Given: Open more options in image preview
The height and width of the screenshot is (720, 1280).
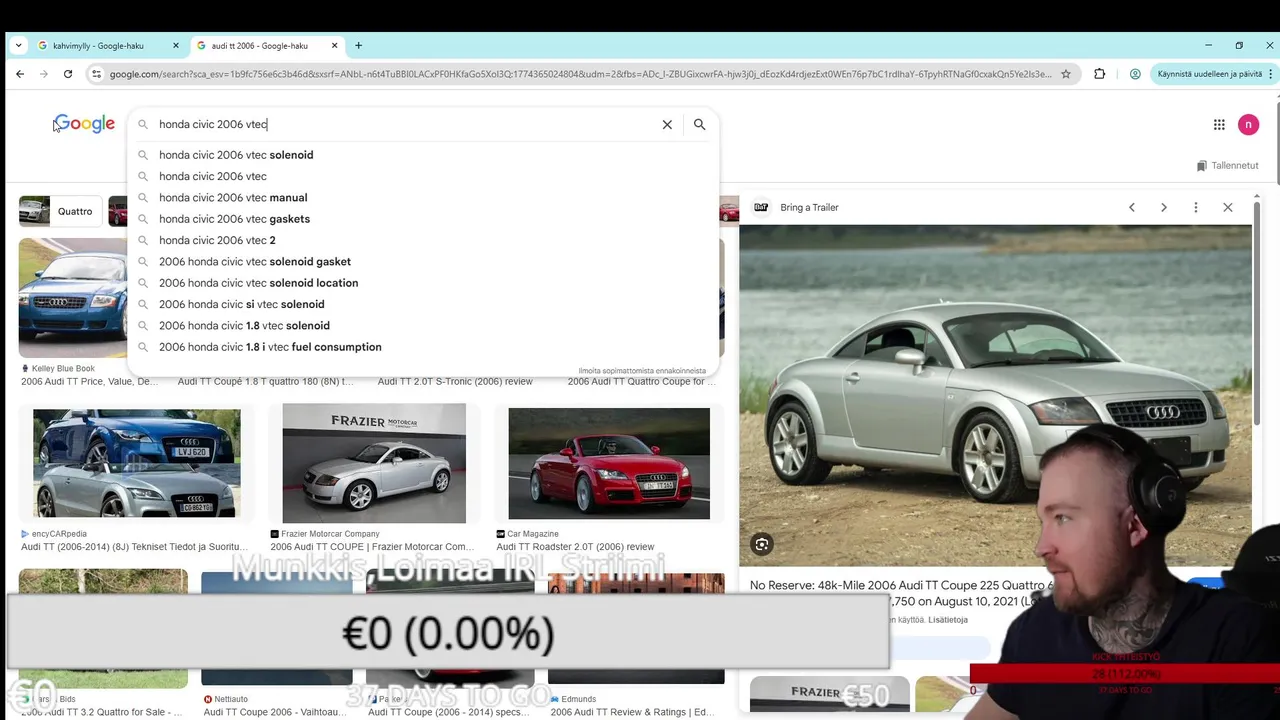Looking at the screenshot, I should coord(1196,207).
